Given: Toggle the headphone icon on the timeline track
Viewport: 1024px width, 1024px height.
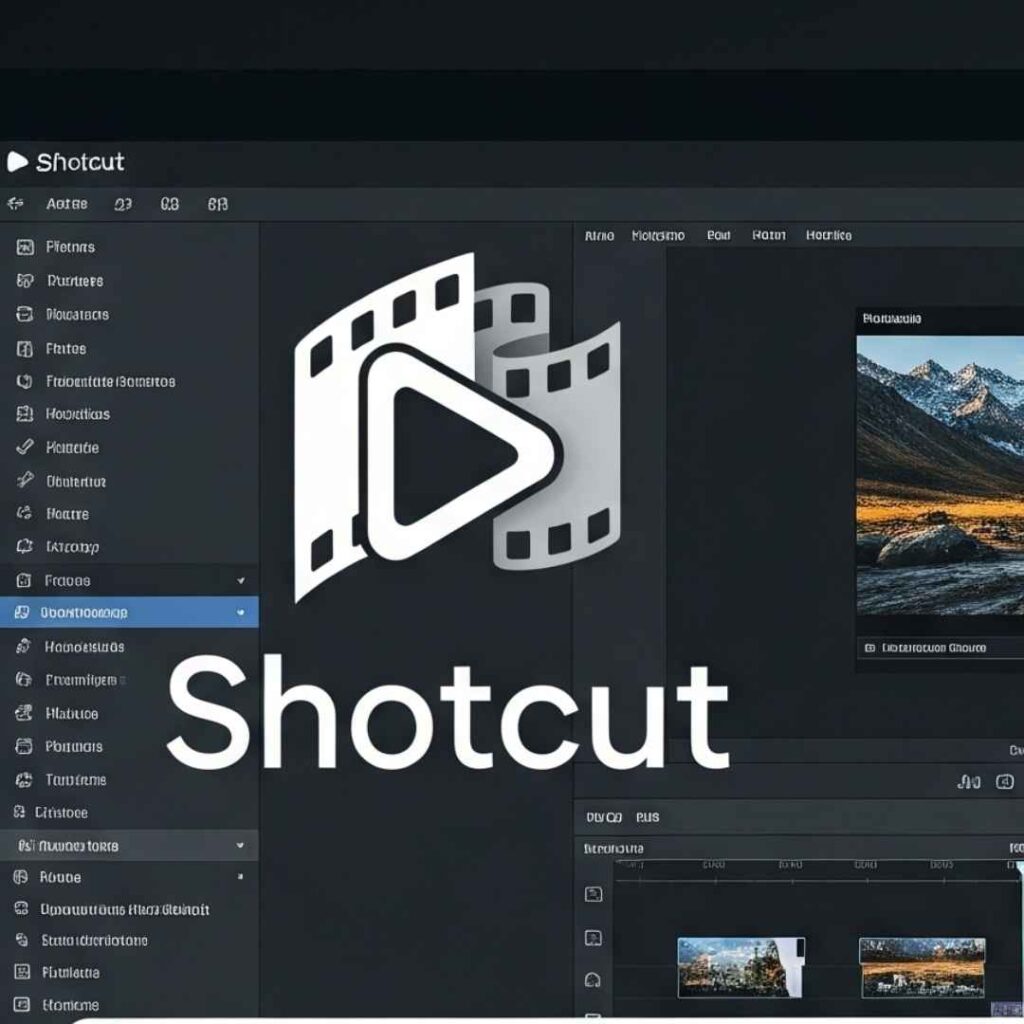Looking at the screenshot, I should (x=593, y=980).
